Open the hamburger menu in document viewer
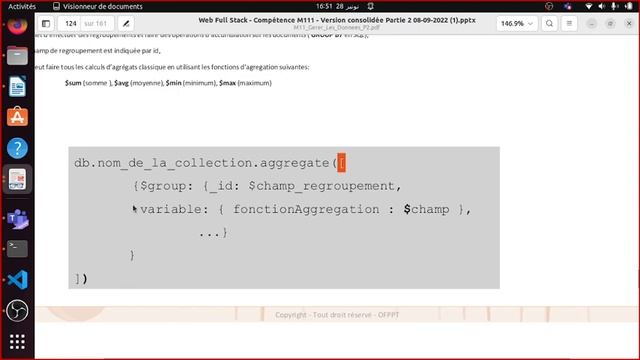 click(569, 24)
